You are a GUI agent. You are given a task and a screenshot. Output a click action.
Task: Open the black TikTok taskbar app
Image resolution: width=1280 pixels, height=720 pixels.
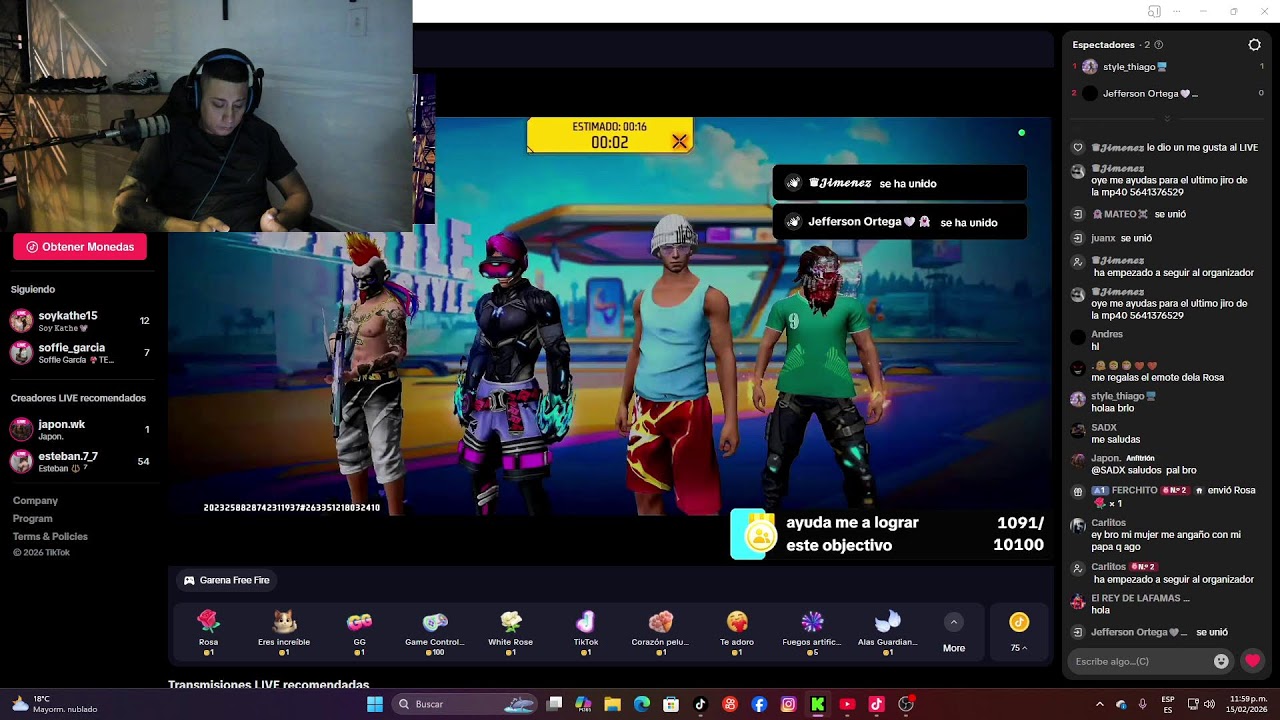click(x=700, y=704)
